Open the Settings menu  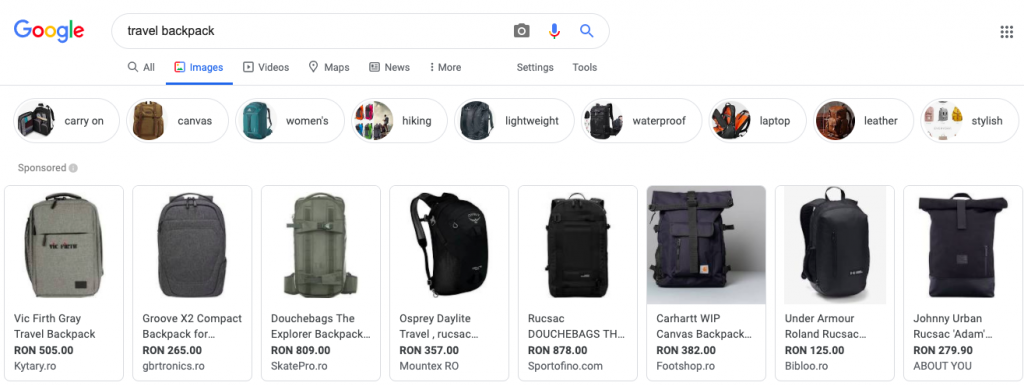[535, 67]
